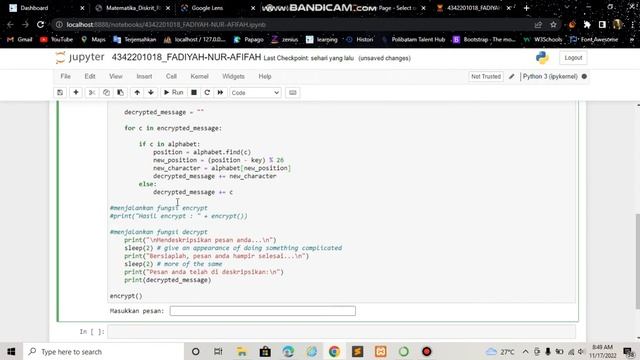
Task: Go back in browser
Action: 10,24
